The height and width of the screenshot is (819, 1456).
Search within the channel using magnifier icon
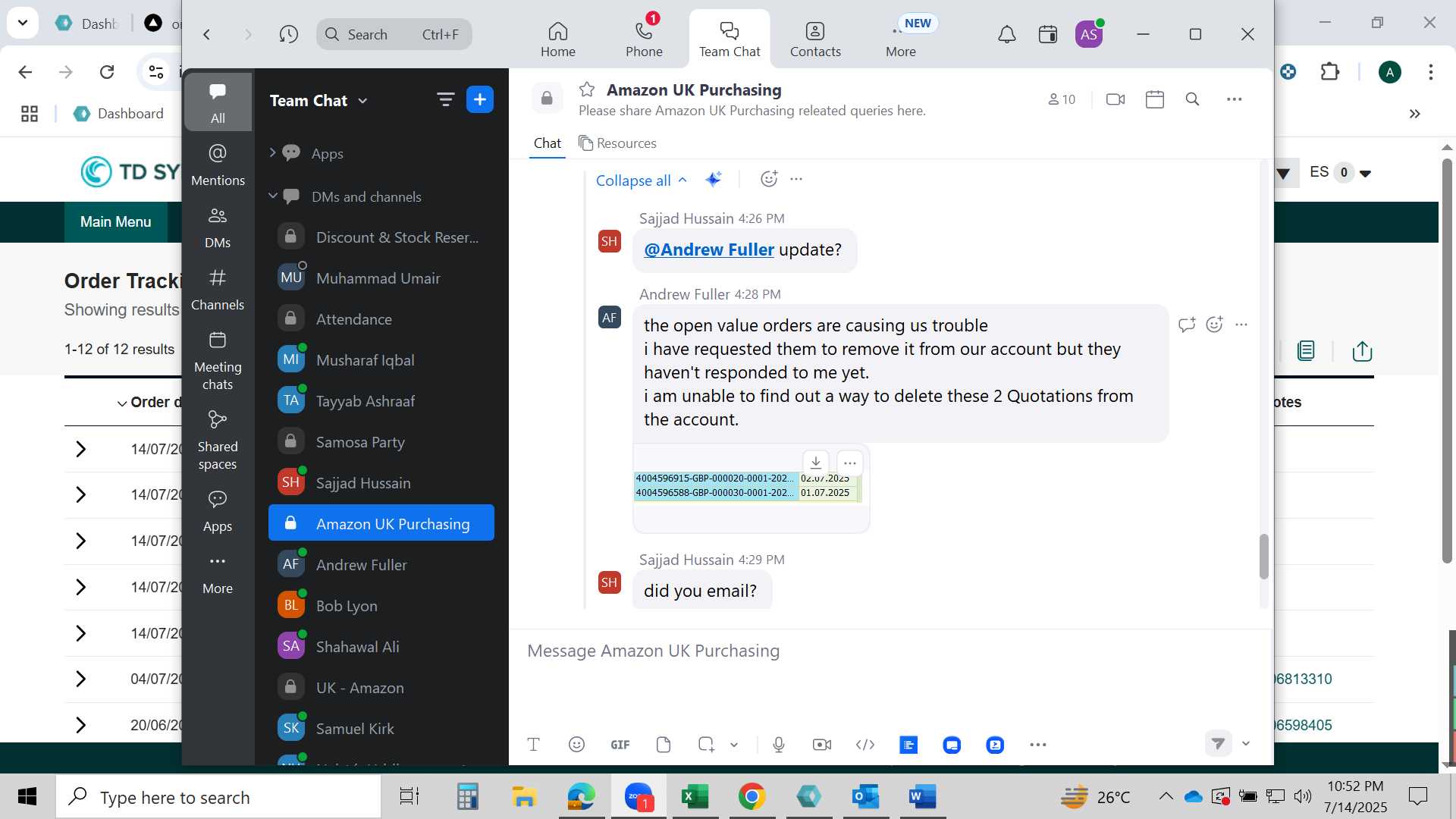pyautogui.click(x=1193, y=99)
